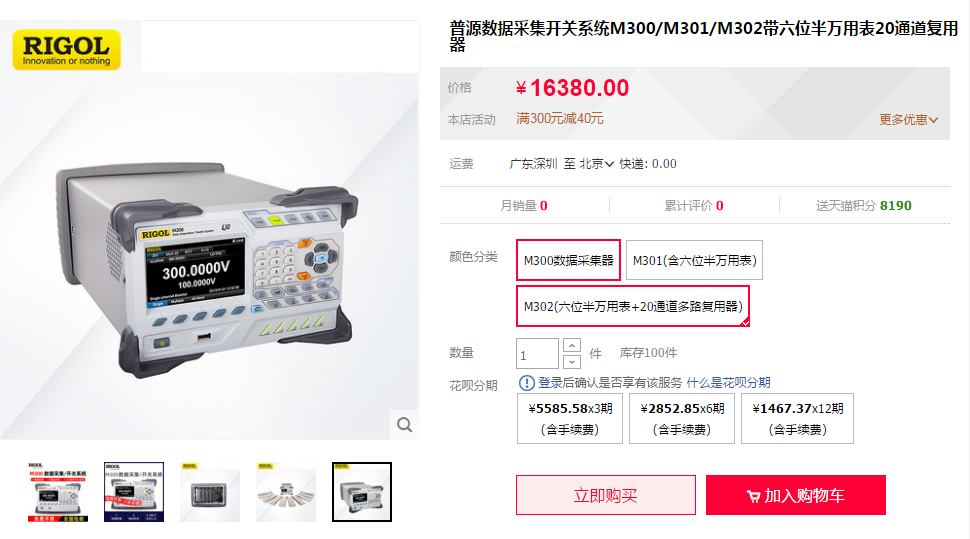Open the 什么是花呗分期 link
This screenshot has height=539, width=970.
click(x=728, y=382)
